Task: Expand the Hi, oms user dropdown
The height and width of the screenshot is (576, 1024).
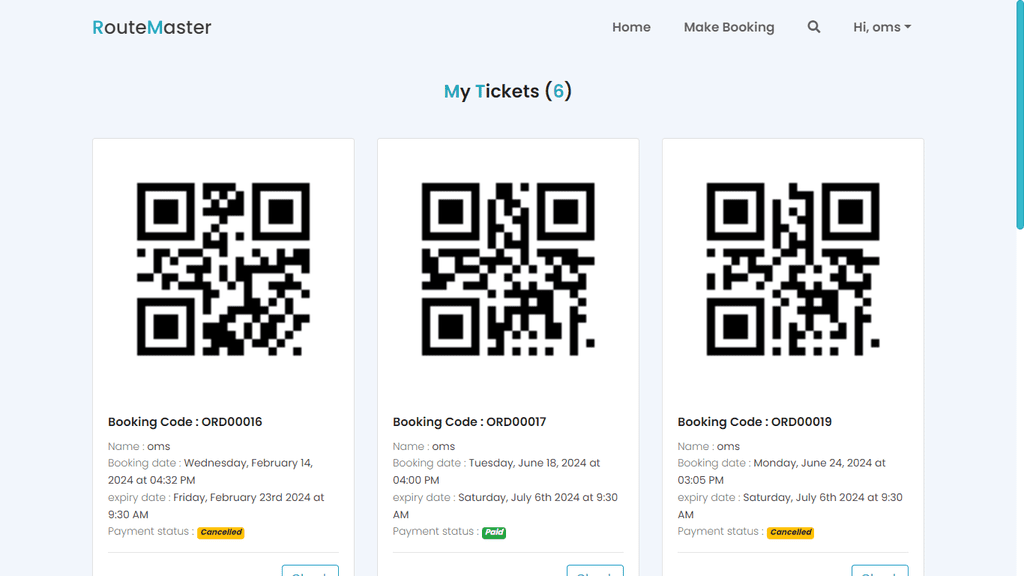Action: click(882, 27)
